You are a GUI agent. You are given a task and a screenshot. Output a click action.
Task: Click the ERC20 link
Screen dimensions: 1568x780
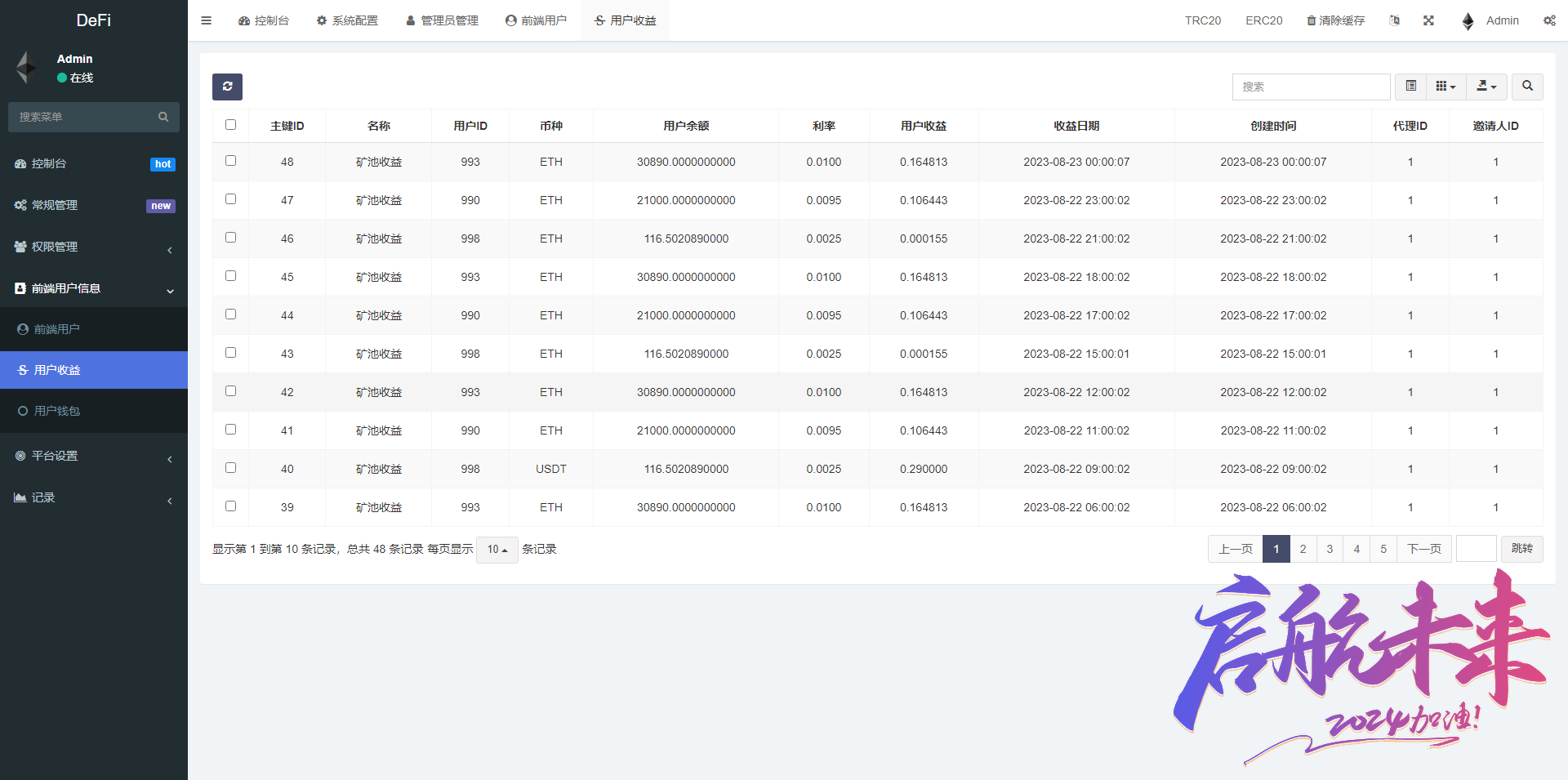coord(1263,20)
